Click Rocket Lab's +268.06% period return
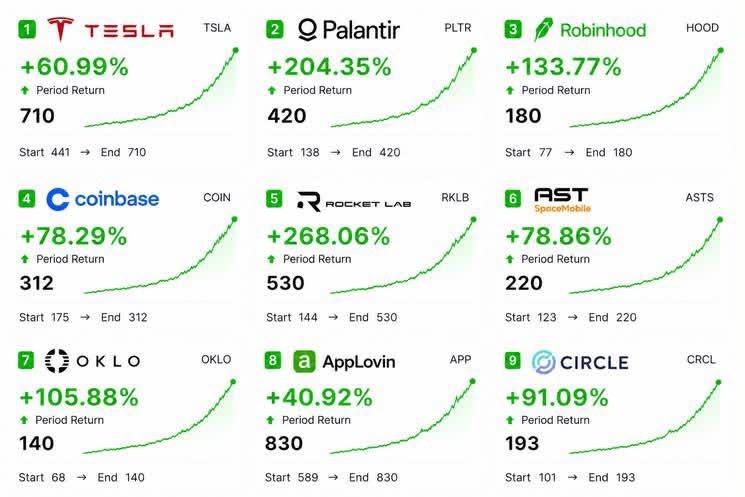 pyautogui.click(x=329, y=236)
